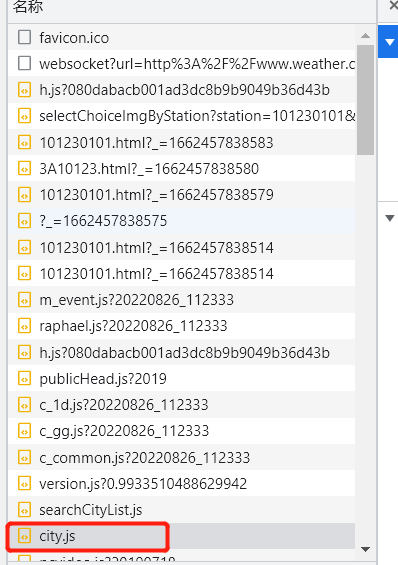
Task: Click the icon beside 3A10123.html request
Action: tap(24, 169)
